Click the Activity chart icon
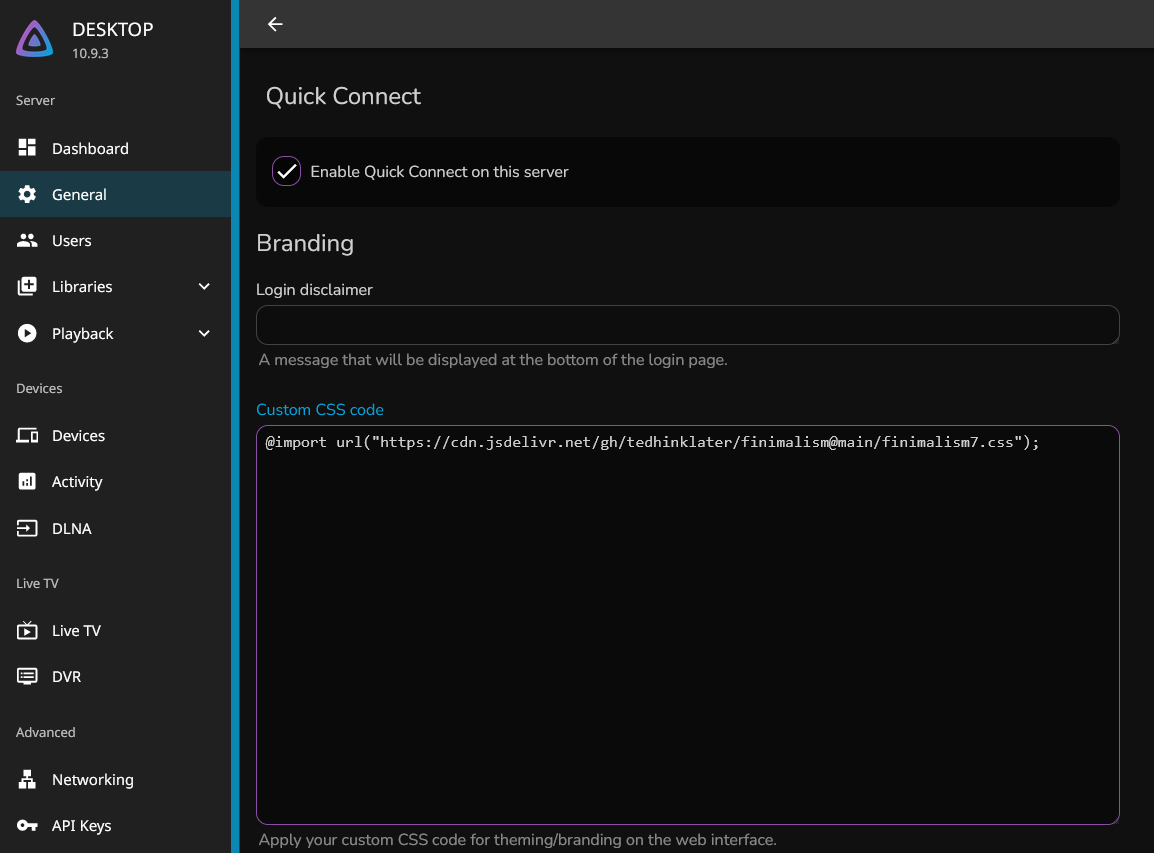1154x853 pixels. click(x=27, y=481)
